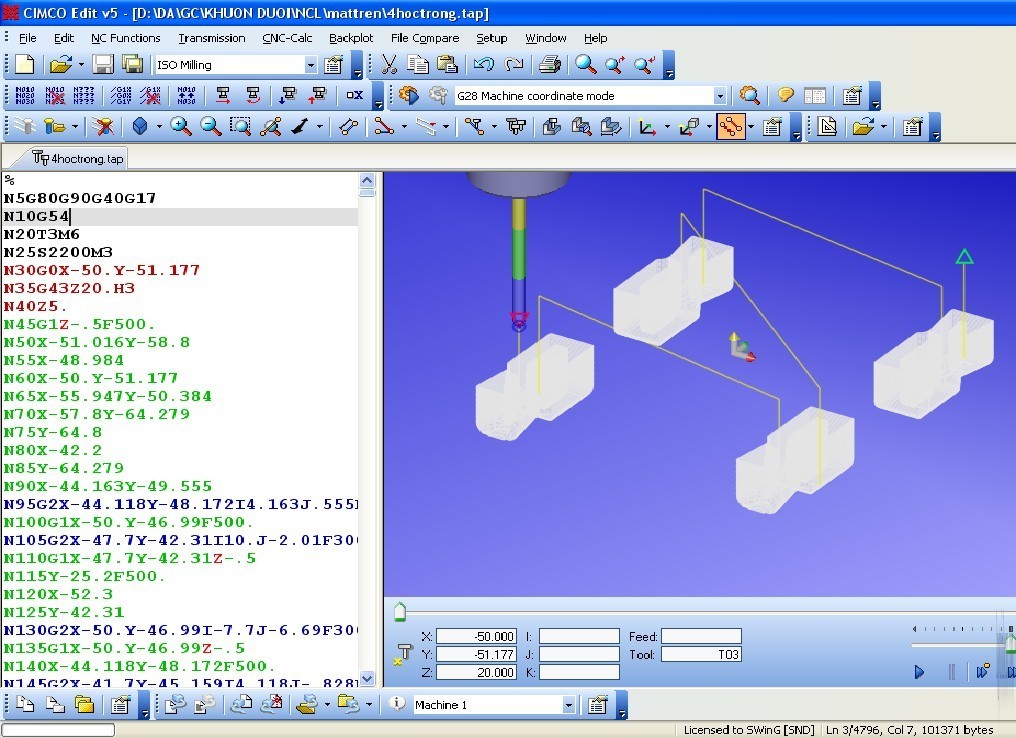Click the Renumber block numbers icon

[25, 96]
